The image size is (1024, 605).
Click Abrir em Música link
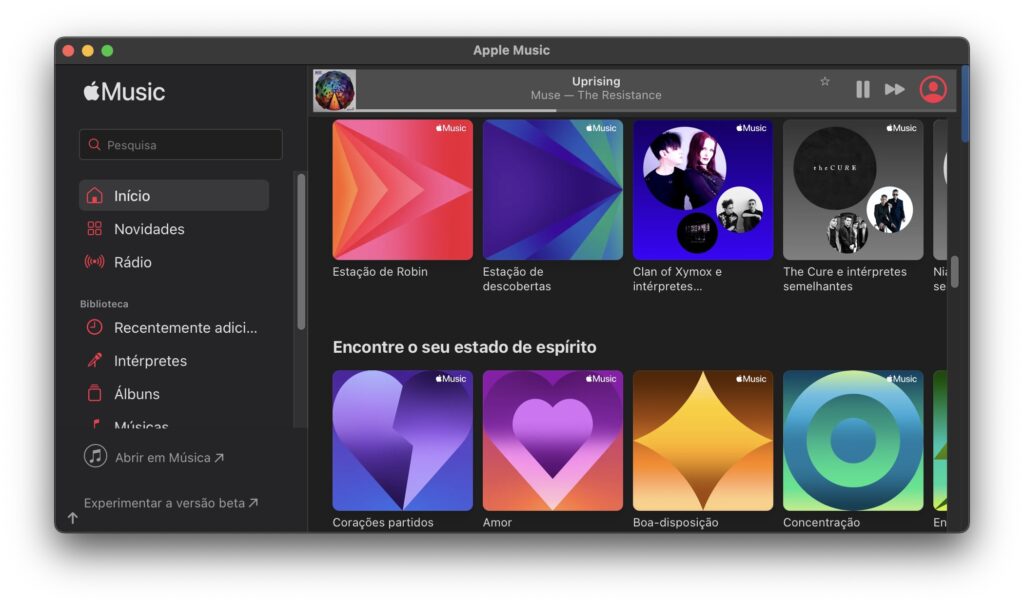170,457
